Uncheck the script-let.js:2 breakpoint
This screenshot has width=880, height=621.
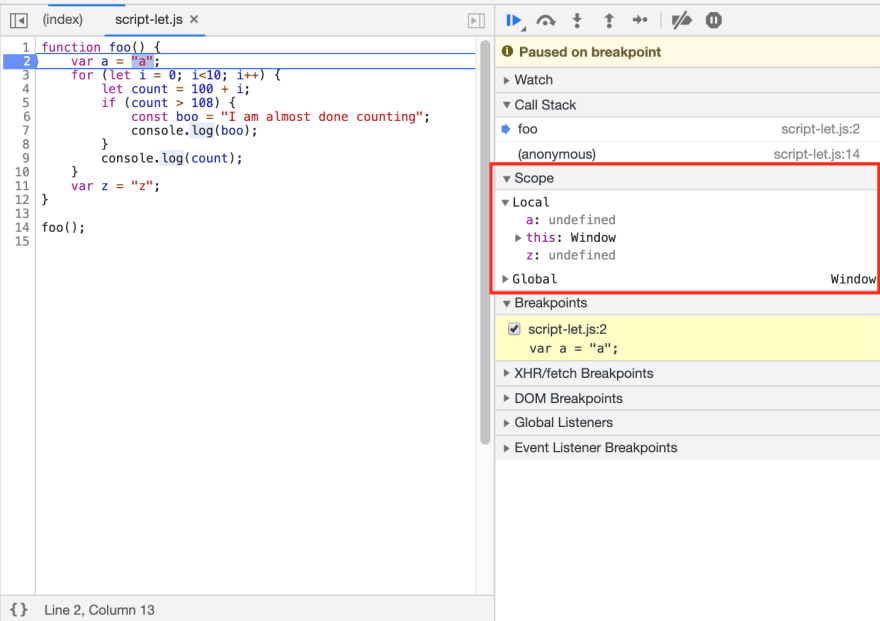coord(514,329)
